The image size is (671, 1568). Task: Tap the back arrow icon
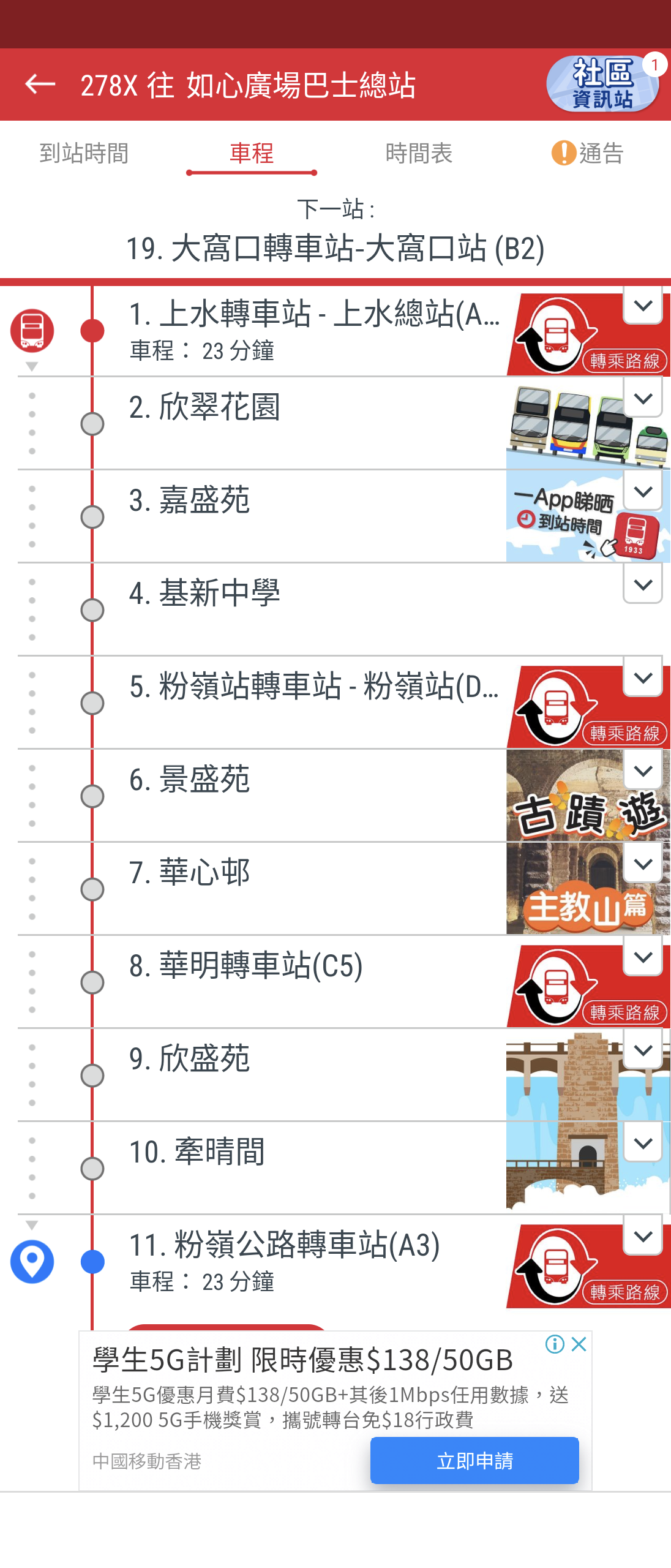tap(40, 84)
